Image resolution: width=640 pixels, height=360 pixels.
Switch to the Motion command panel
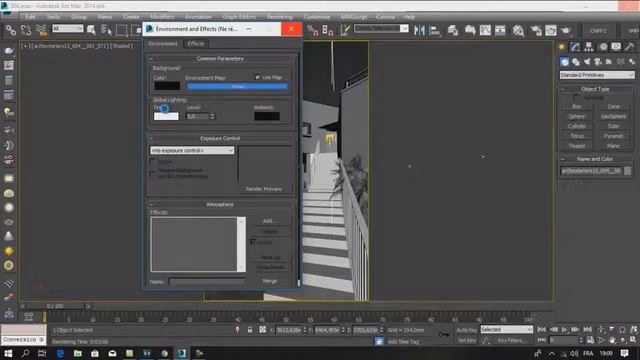coord(603,47)
